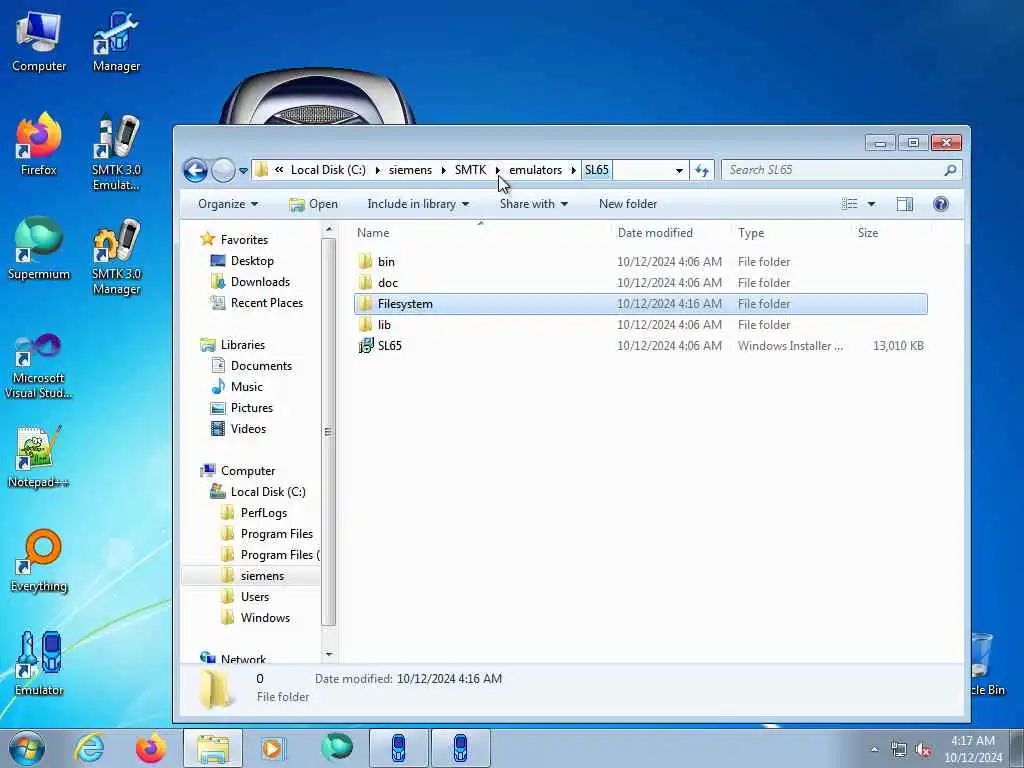Select the lib folder

point(641,325)
